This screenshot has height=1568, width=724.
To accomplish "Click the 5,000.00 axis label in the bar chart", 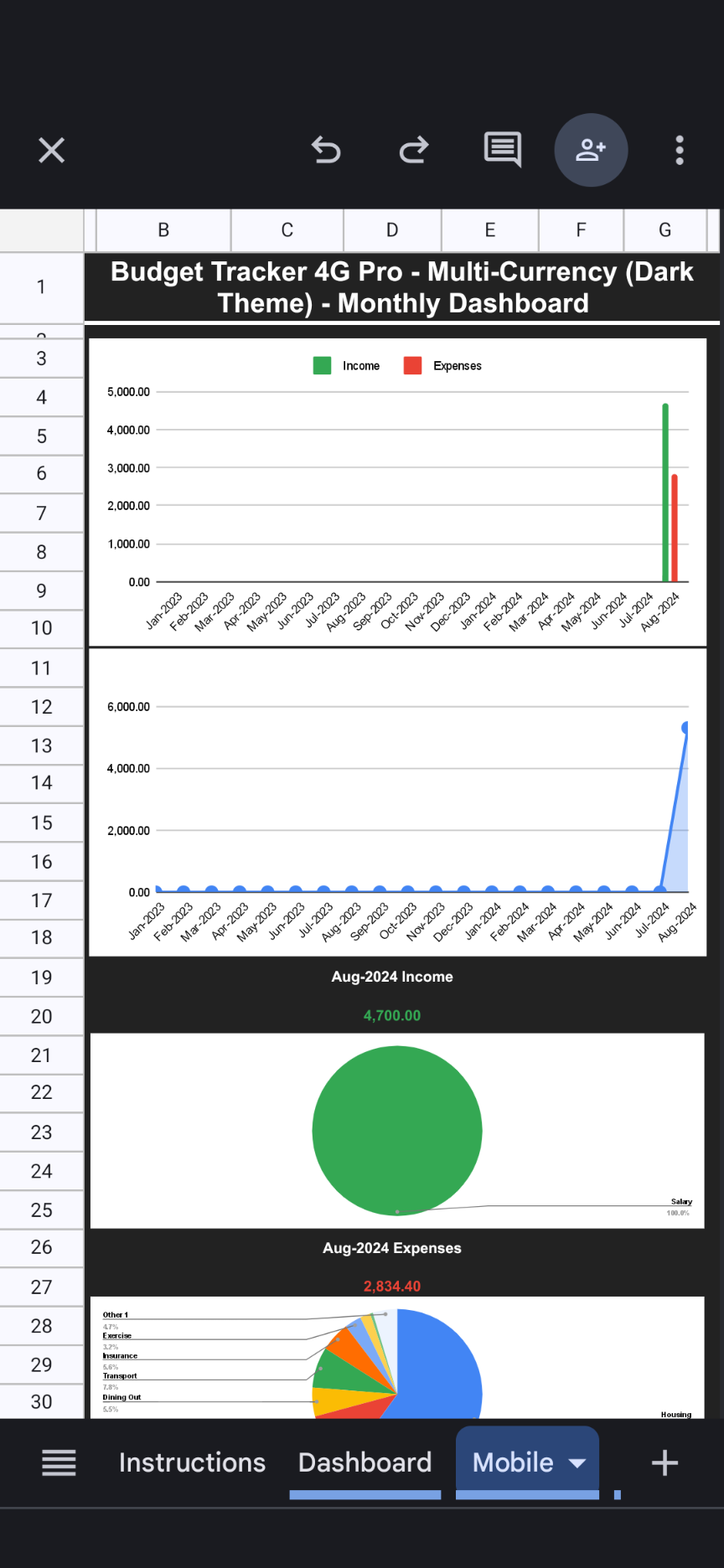I will (128, 392).
